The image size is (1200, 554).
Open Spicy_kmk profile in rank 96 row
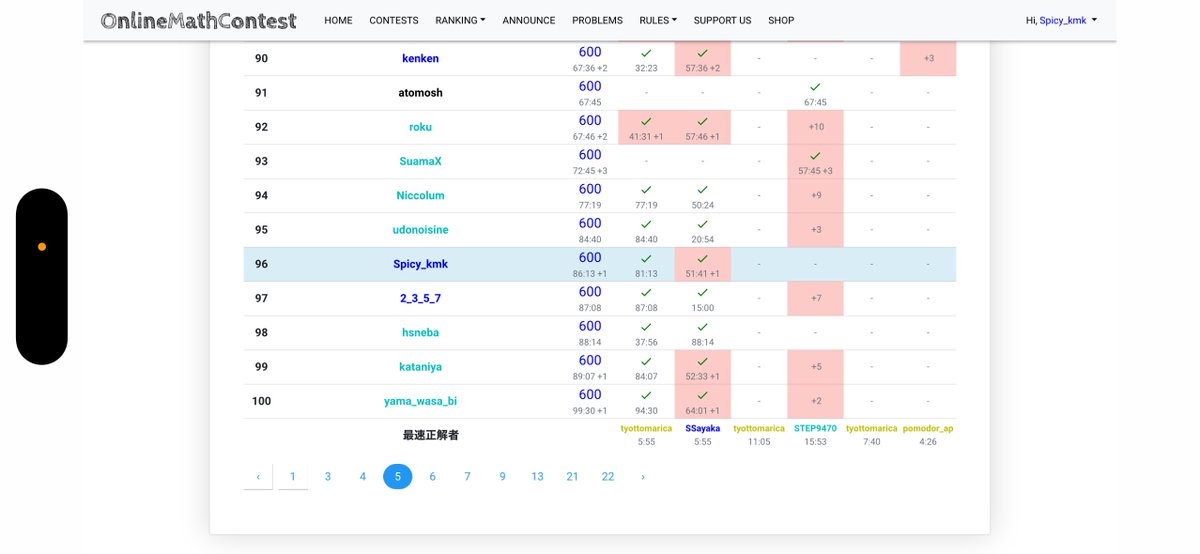[420, 264]
